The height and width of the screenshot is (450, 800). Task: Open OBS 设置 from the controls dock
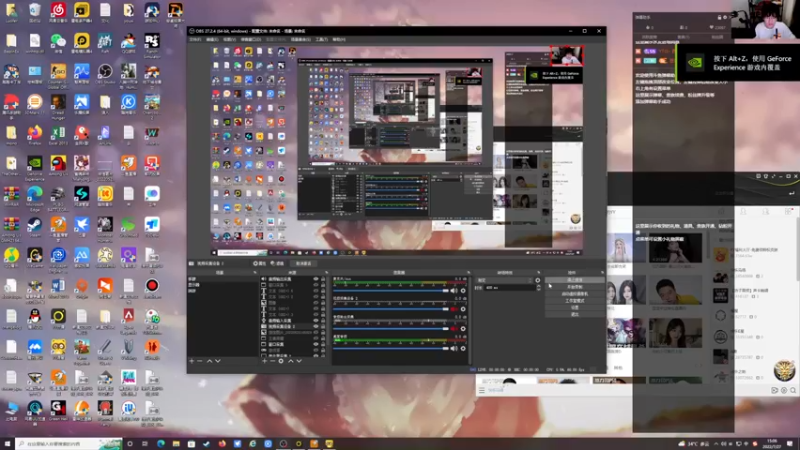click(574, 308)
